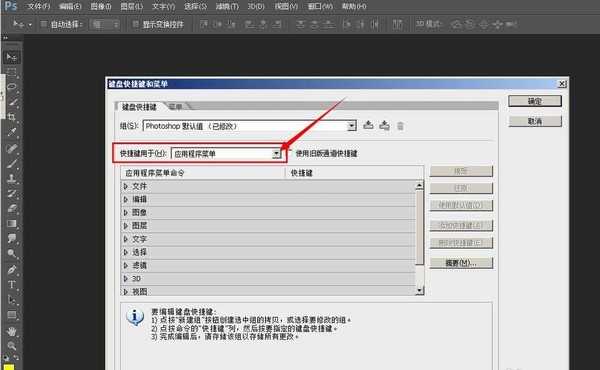
Task: Click the 取消 button
Action: [535, 121]
